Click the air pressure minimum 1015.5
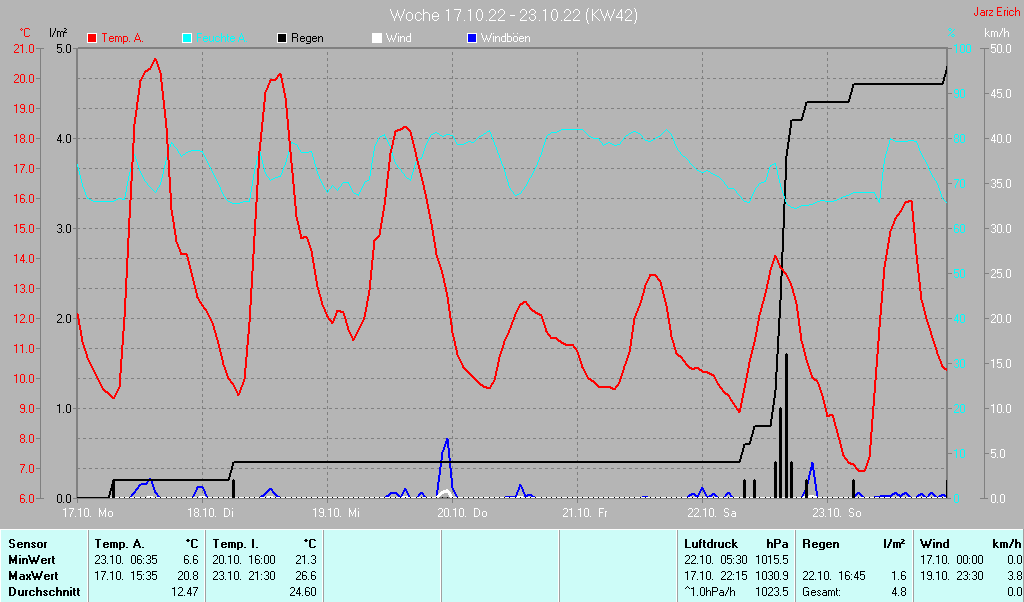 tap(772, 560)
